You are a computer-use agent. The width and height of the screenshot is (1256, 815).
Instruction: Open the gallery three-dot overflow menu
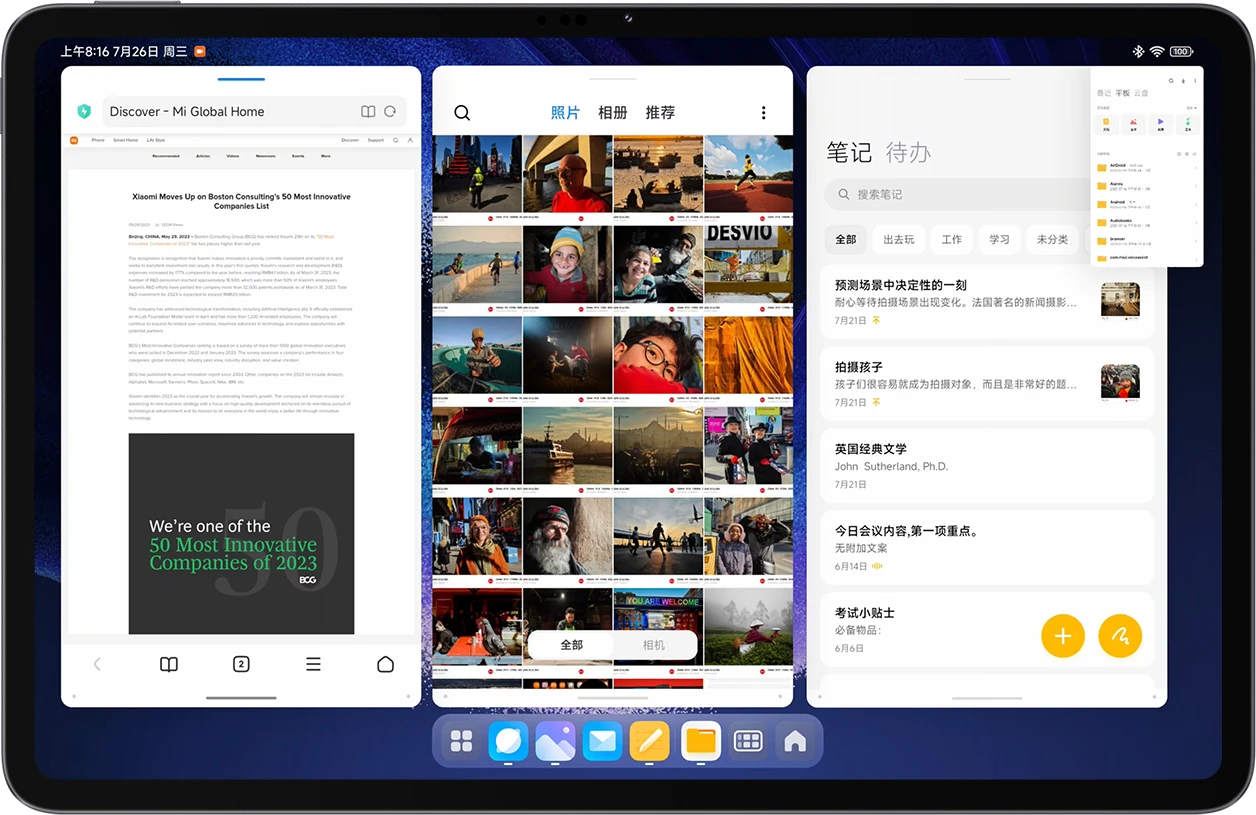click(763, 113)
